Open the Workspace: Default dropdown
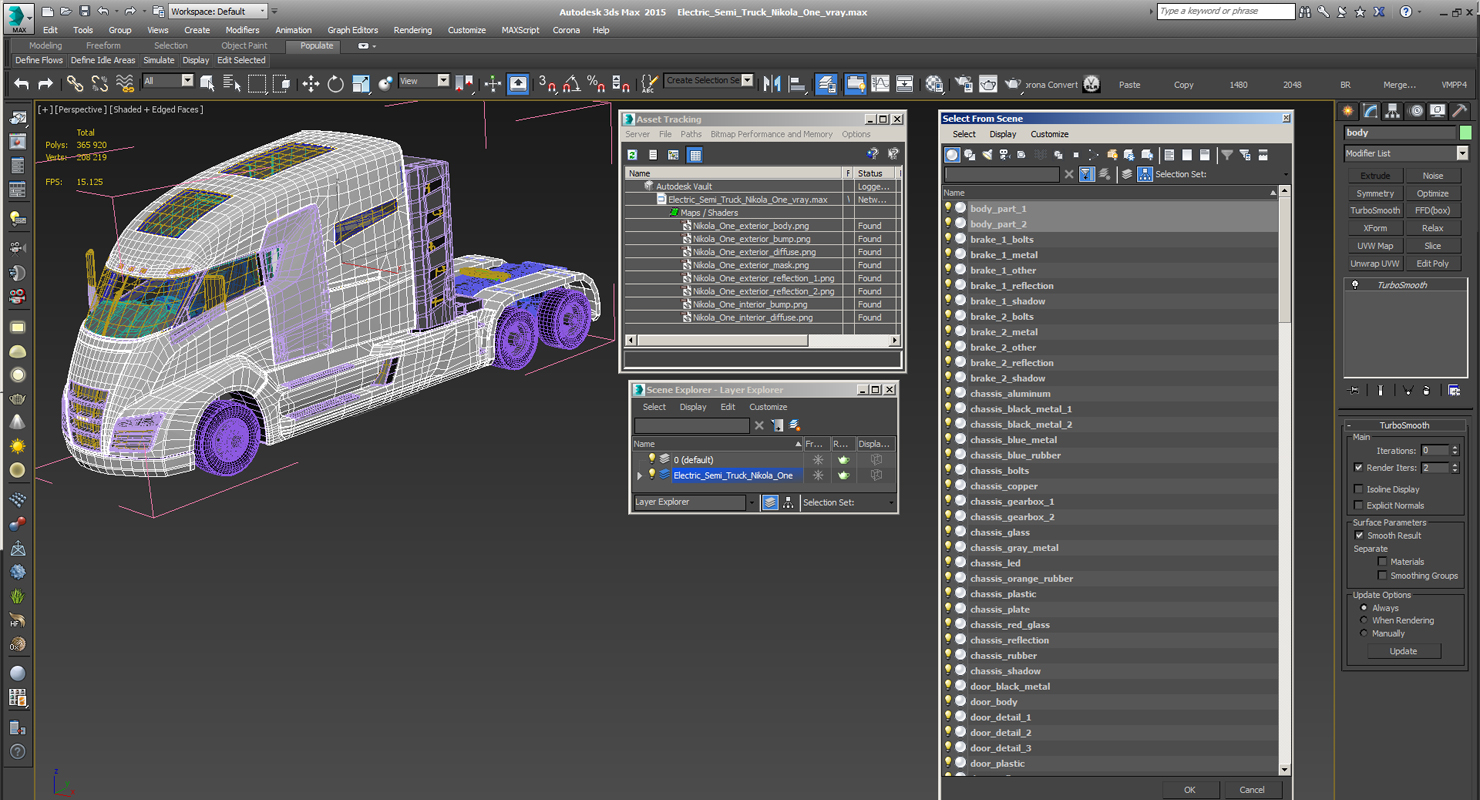1480x800 pixels. 218,11
